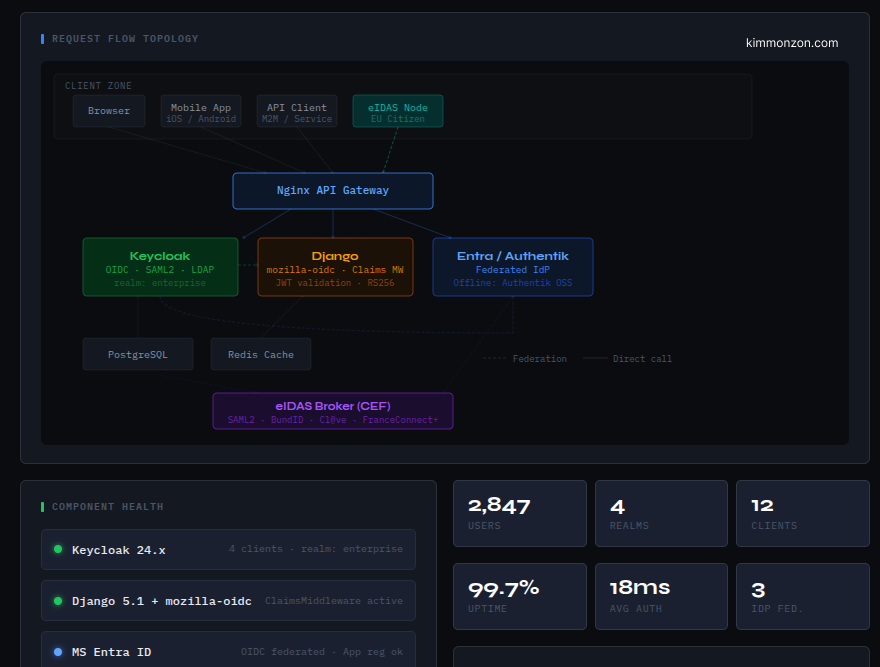Select the Redis Cache node
Viewport: 880px width, 667px height.
(x=260, y=353)
